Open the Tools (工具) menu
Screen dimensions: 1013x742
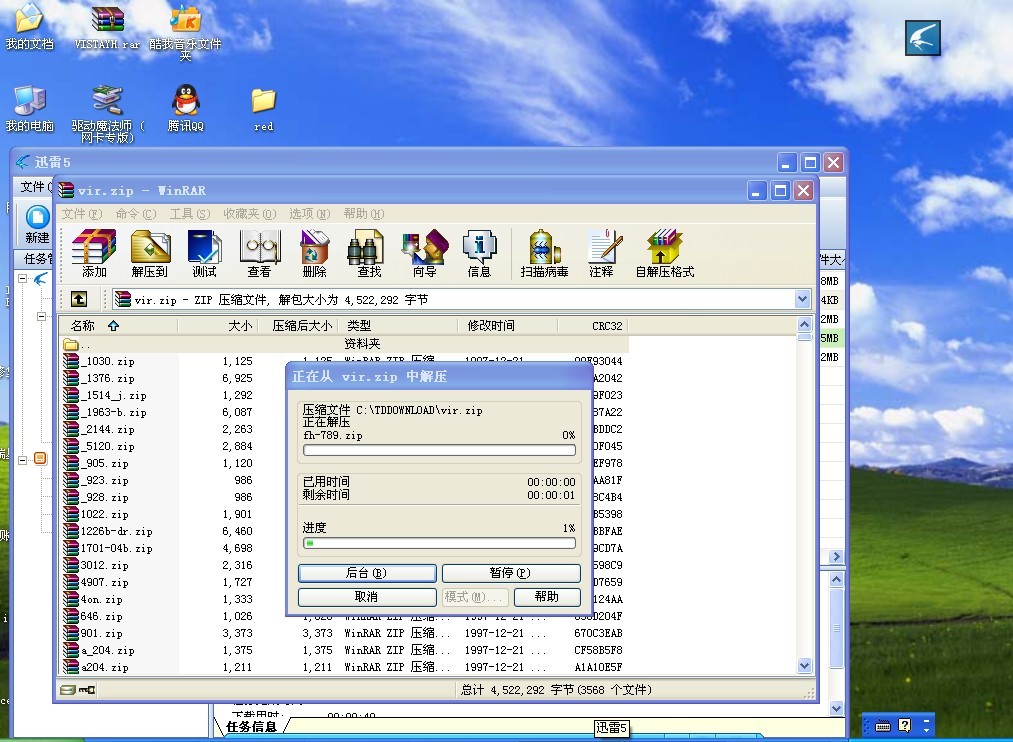pos(189,214)
